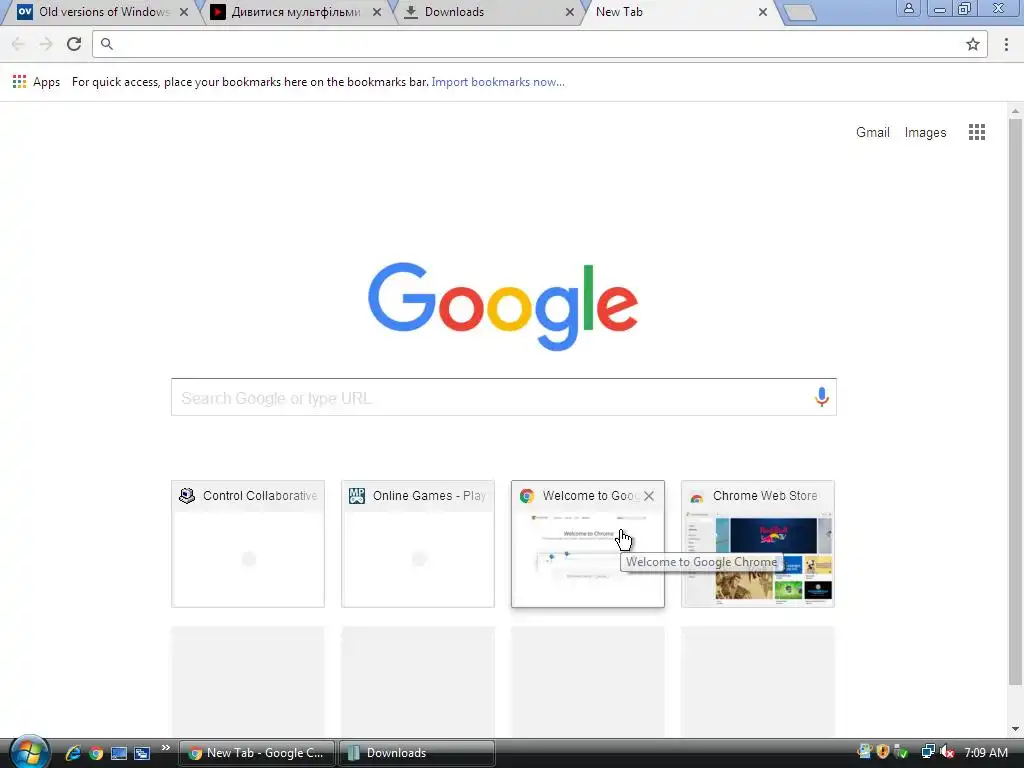
Task: Close the New Tab tab
Action: (x=763, y=12)
